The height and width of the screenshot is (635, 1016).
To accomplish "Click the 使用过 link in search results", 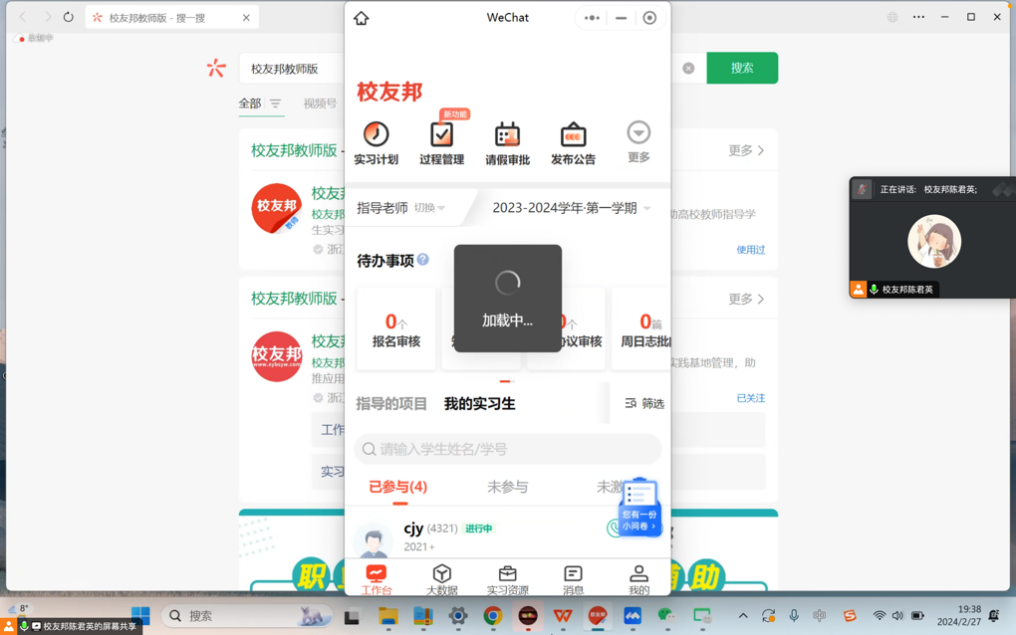I will (x=750, y=249).
